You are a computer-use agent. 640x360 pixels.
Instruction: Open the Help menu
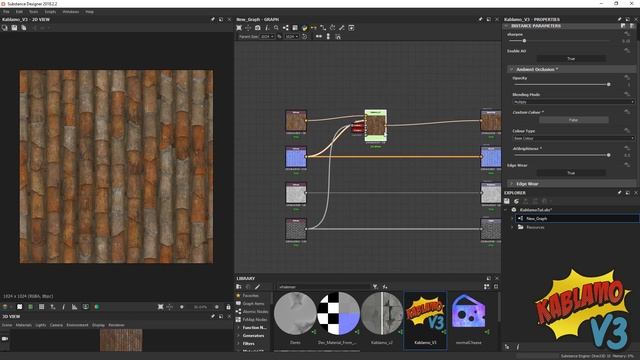click(x=89, y=12)
